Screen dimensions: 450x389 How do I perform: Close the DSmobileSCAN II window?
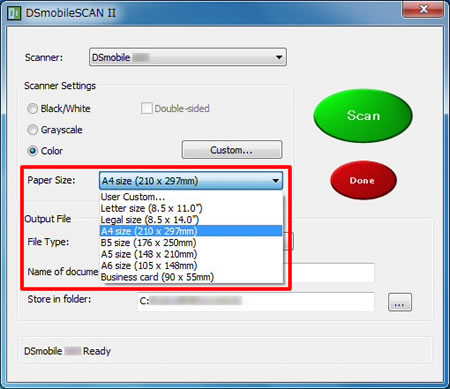(423, 9)
